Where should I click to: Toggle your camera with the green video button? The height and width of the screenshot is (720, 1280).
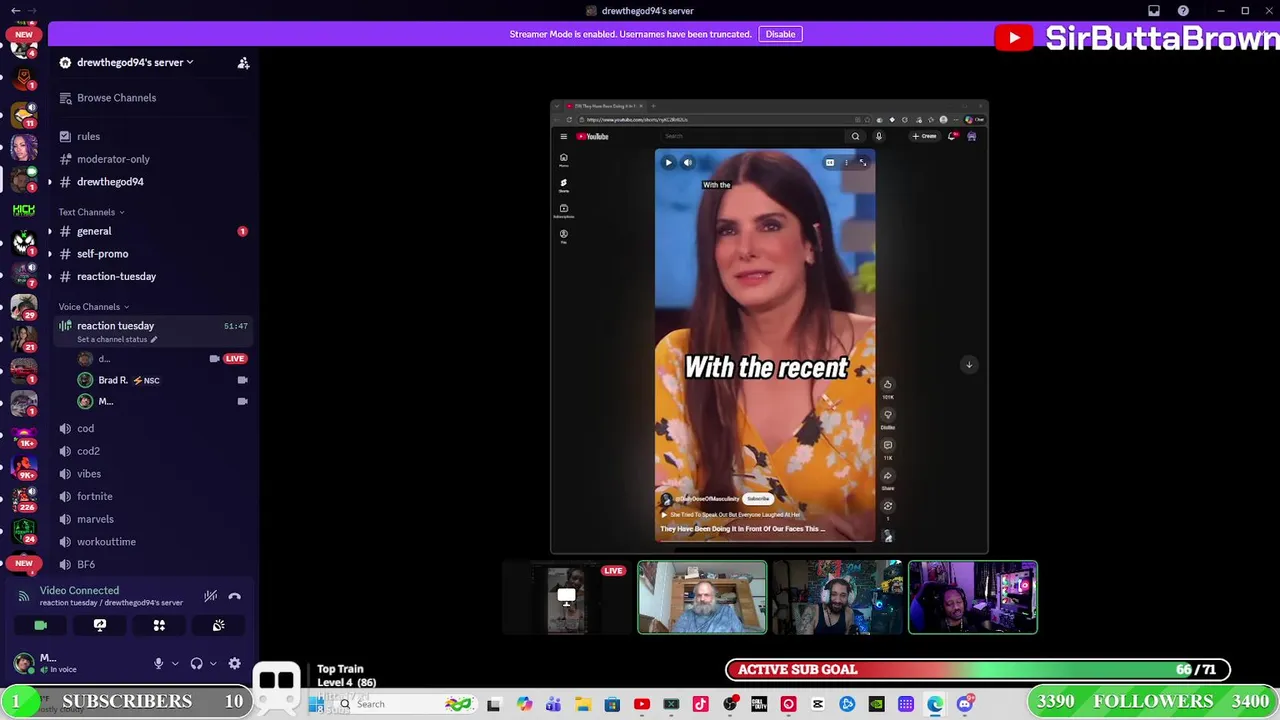click(41, 625)
